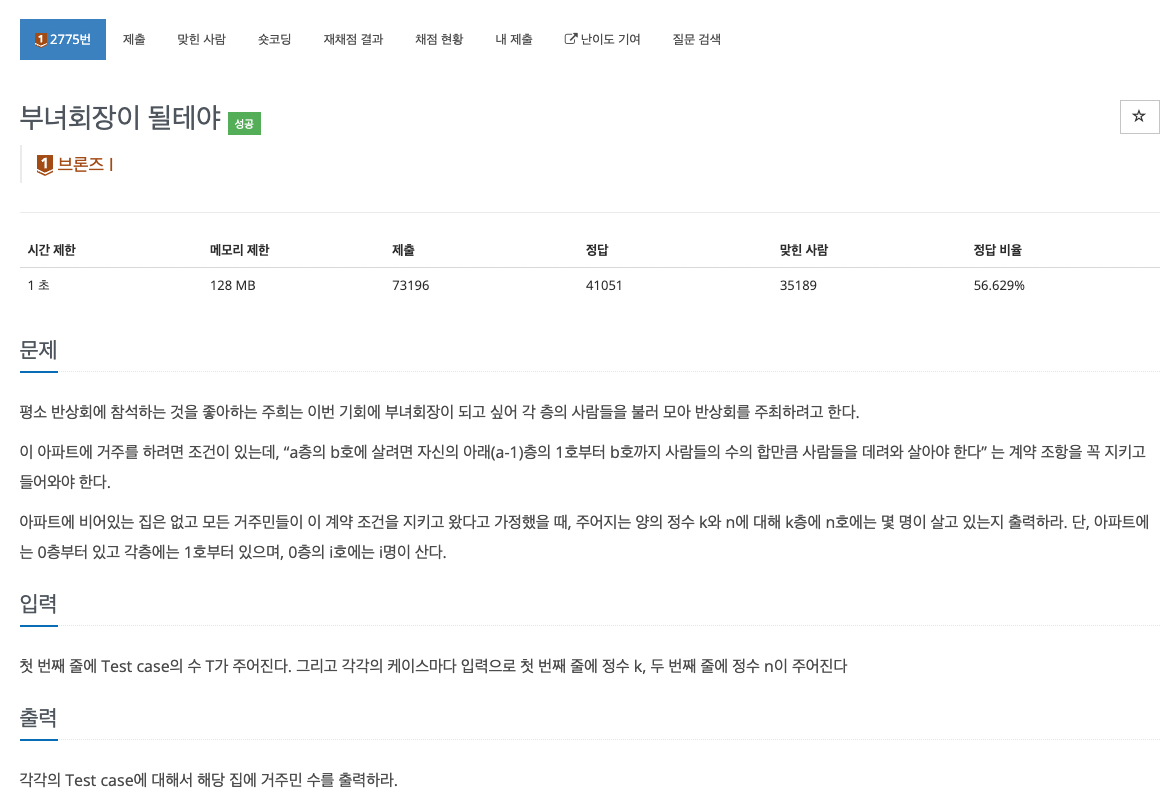This screenshot has height=806, width=1172.
Task: Click the 브론즈 I difficulty text link
Action: (x=85, y=164)
